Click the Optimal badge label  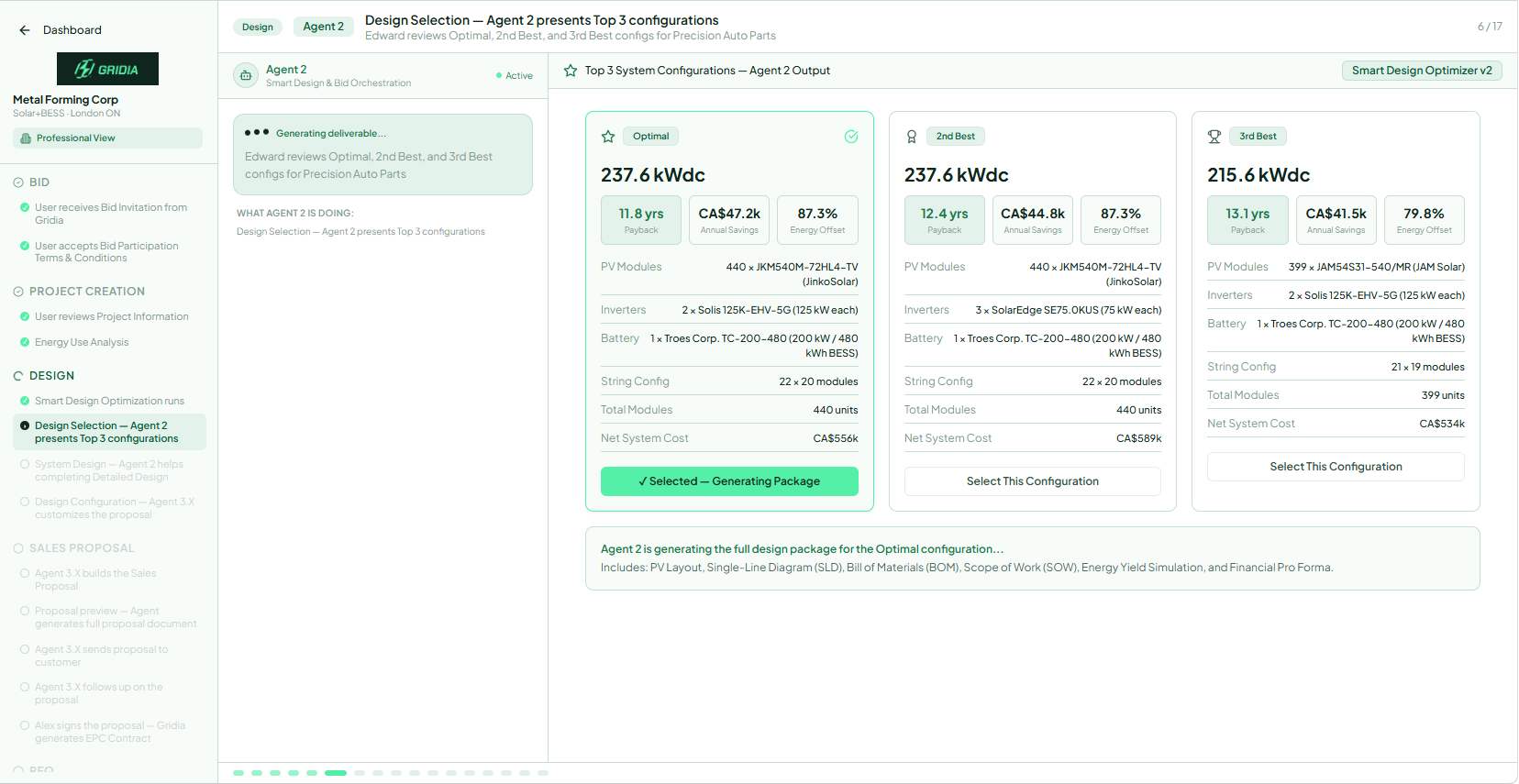tap(651, 137)
